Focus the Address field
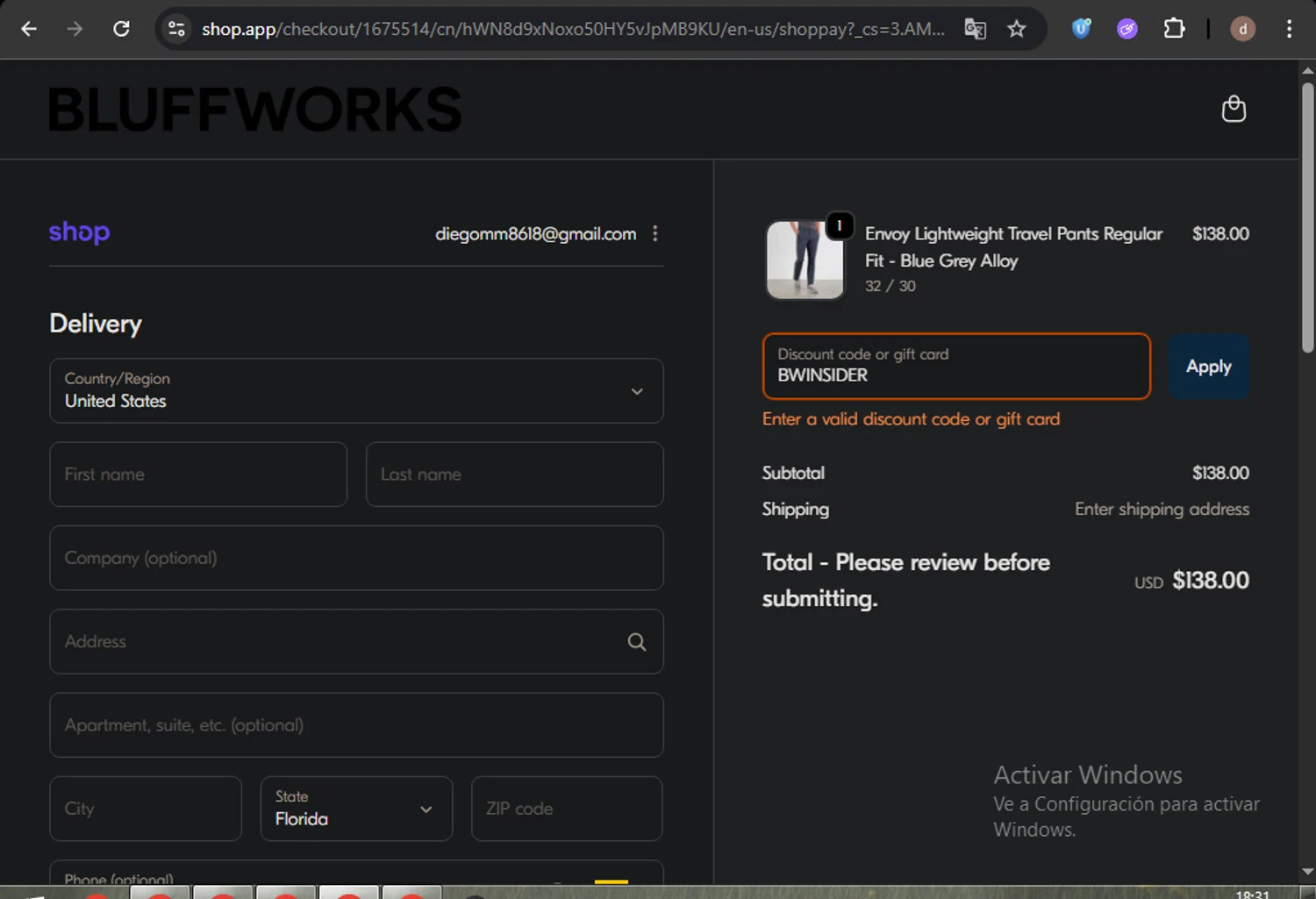The width and height of the screenshot is (1316, 899). tap(356, 642)
